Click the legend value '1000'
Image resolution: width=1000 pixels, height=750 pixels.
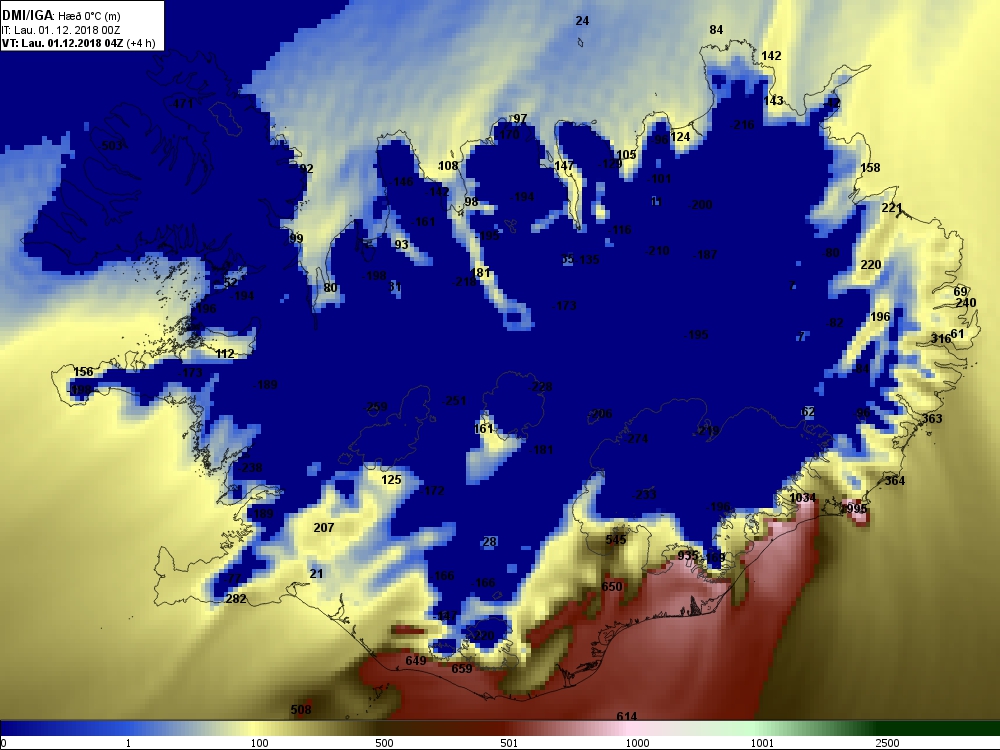637,743
